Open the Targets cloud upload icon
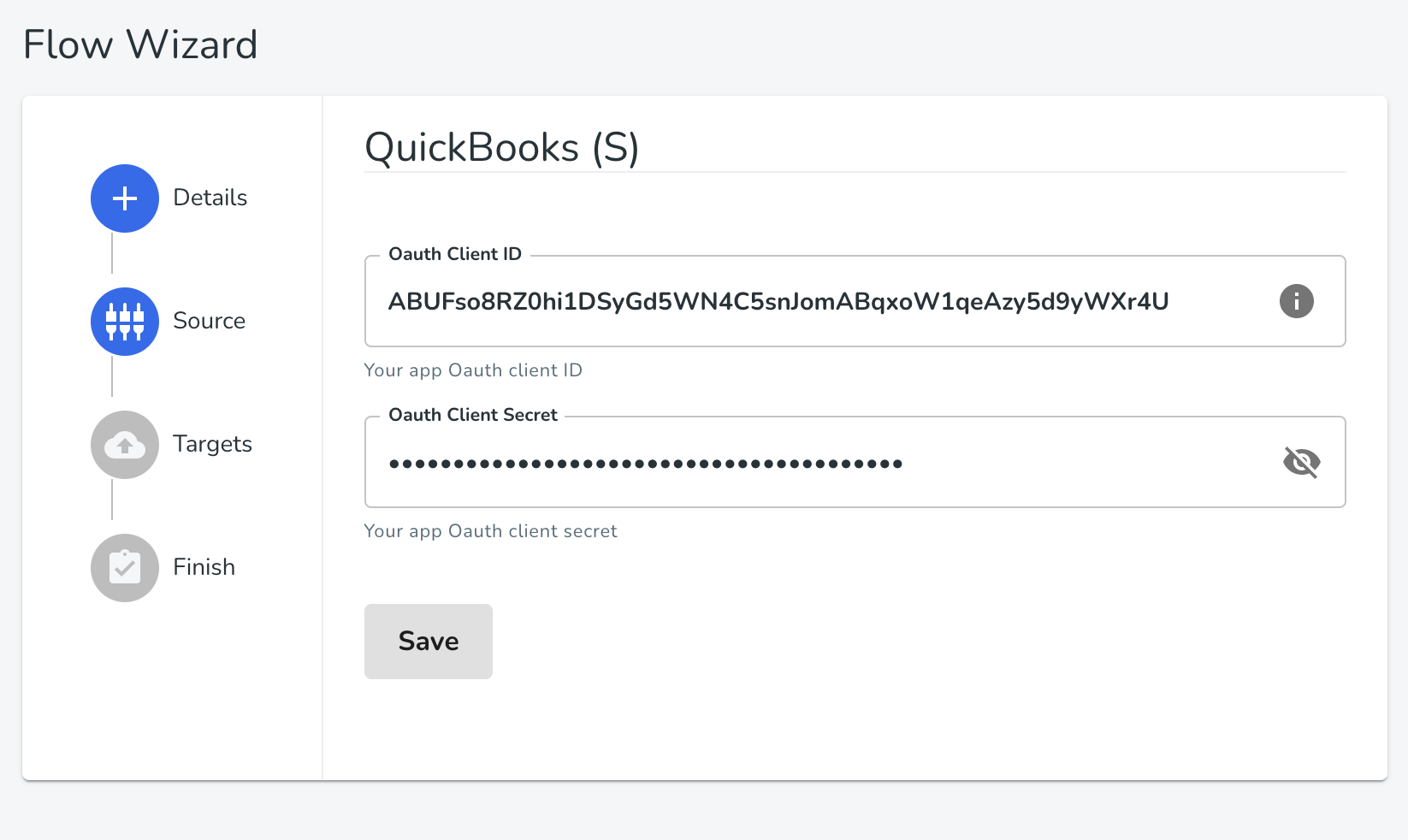The width and height of the screenshot is (1408, 840). tap(125, 445)
